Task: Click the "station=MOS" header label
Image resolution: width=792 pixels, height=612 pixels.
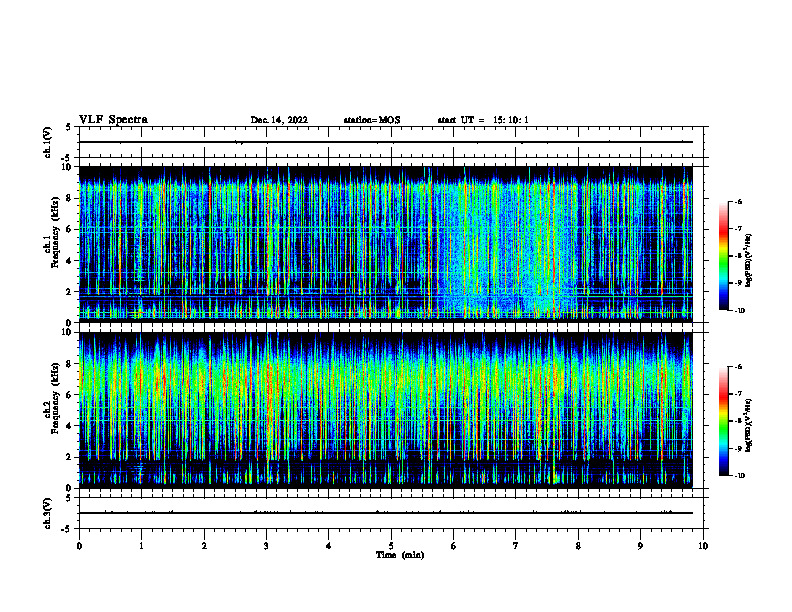Action: (x=372, y=120)
